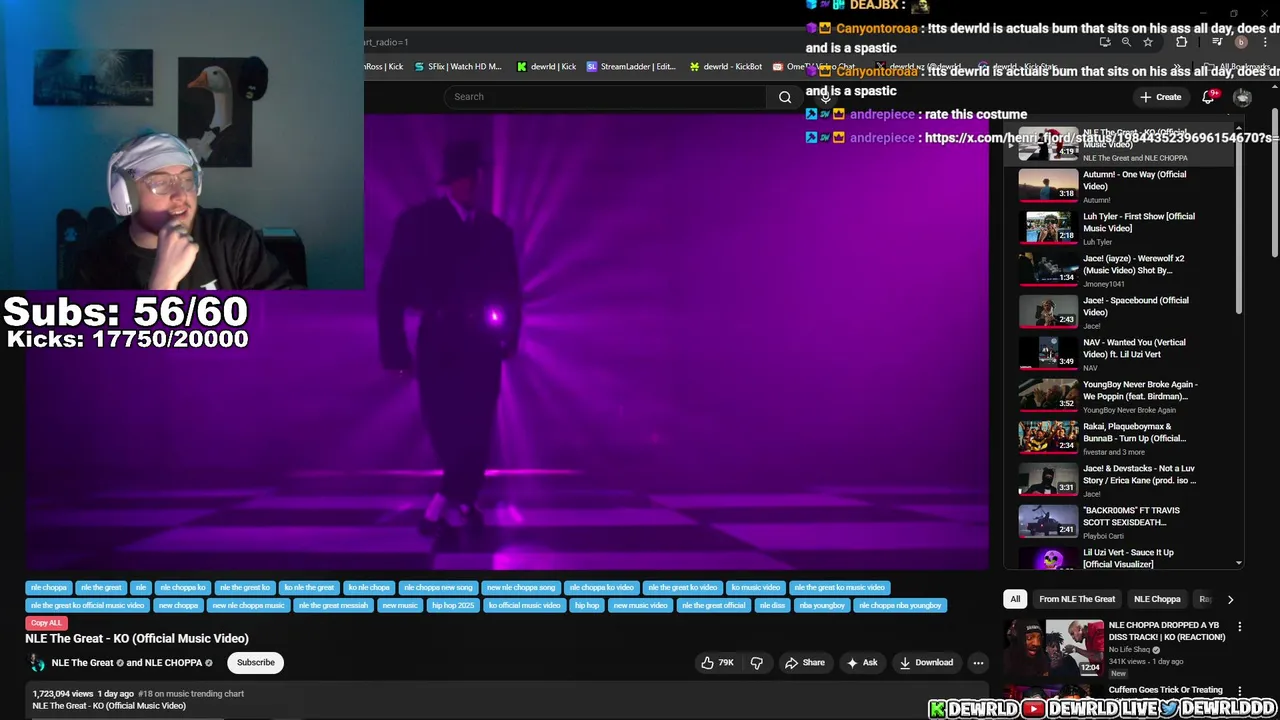Viewport: 1280px width, 720px height.
Task: Click the 'nle the great messiah' tag
Action: click(333, 605)
